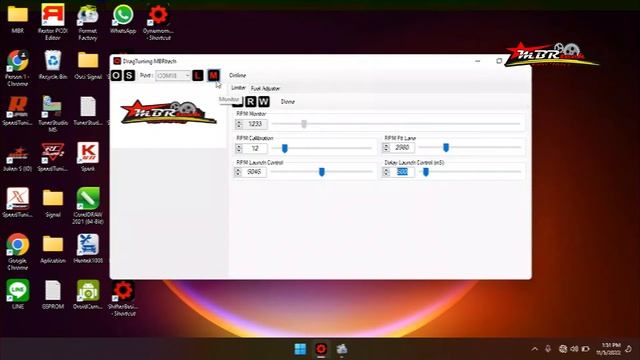Screen dimensions: 640x360
Task: Adjust the Delay Launch Control slider handle
Action: (x=426, y=172)
